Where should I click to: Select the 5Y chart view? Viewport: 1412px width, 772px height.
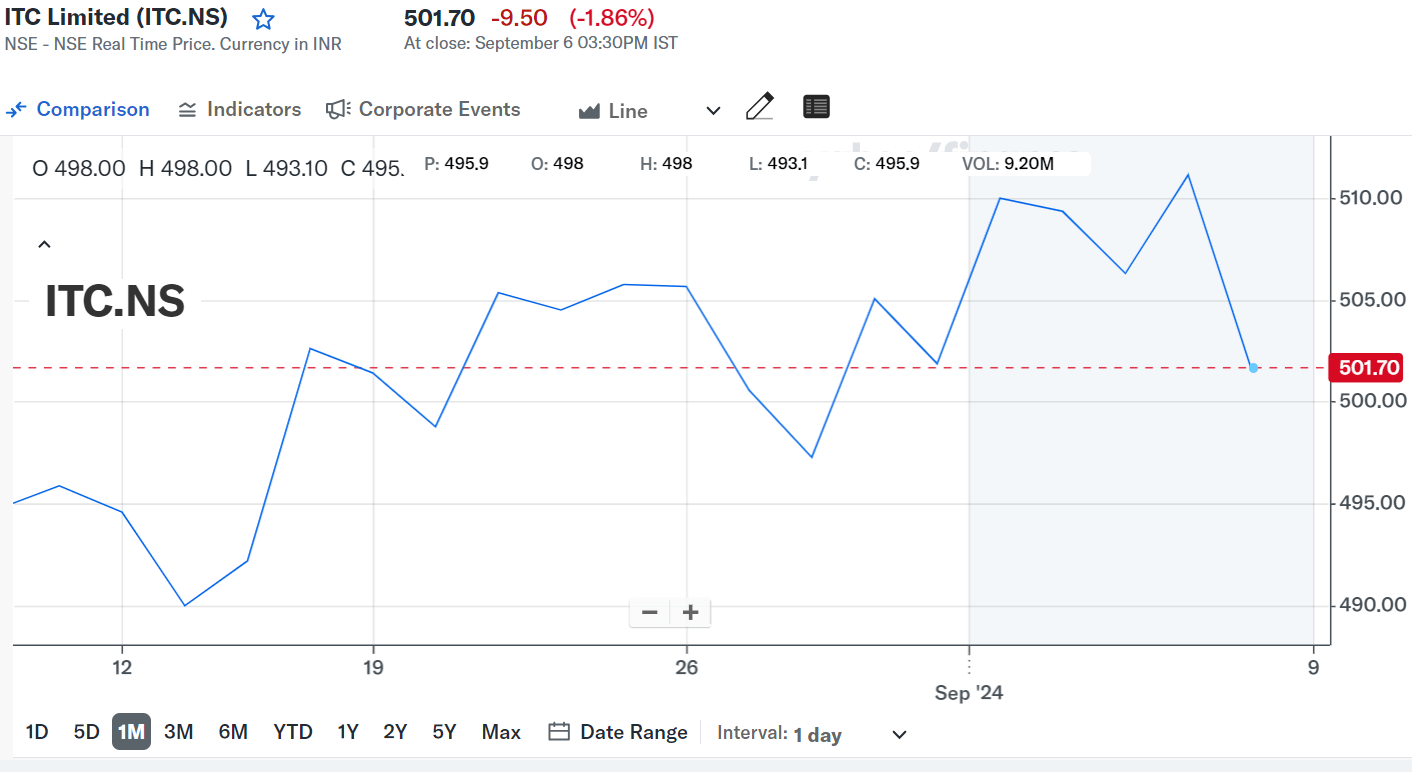pos(444,731)
